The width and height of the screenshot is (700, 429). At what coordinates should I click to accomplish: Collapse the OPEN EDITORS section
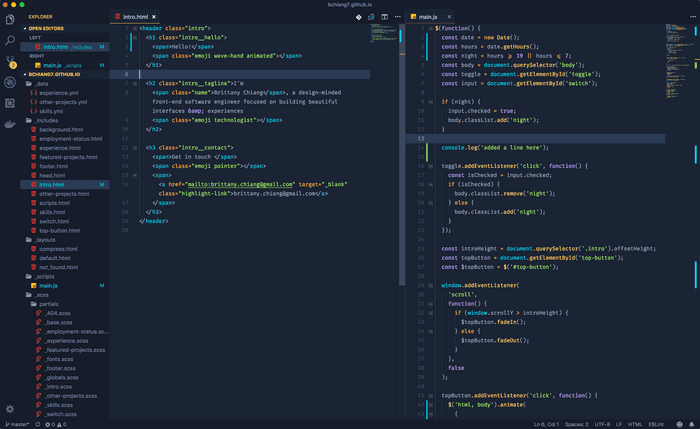point(48,29)
